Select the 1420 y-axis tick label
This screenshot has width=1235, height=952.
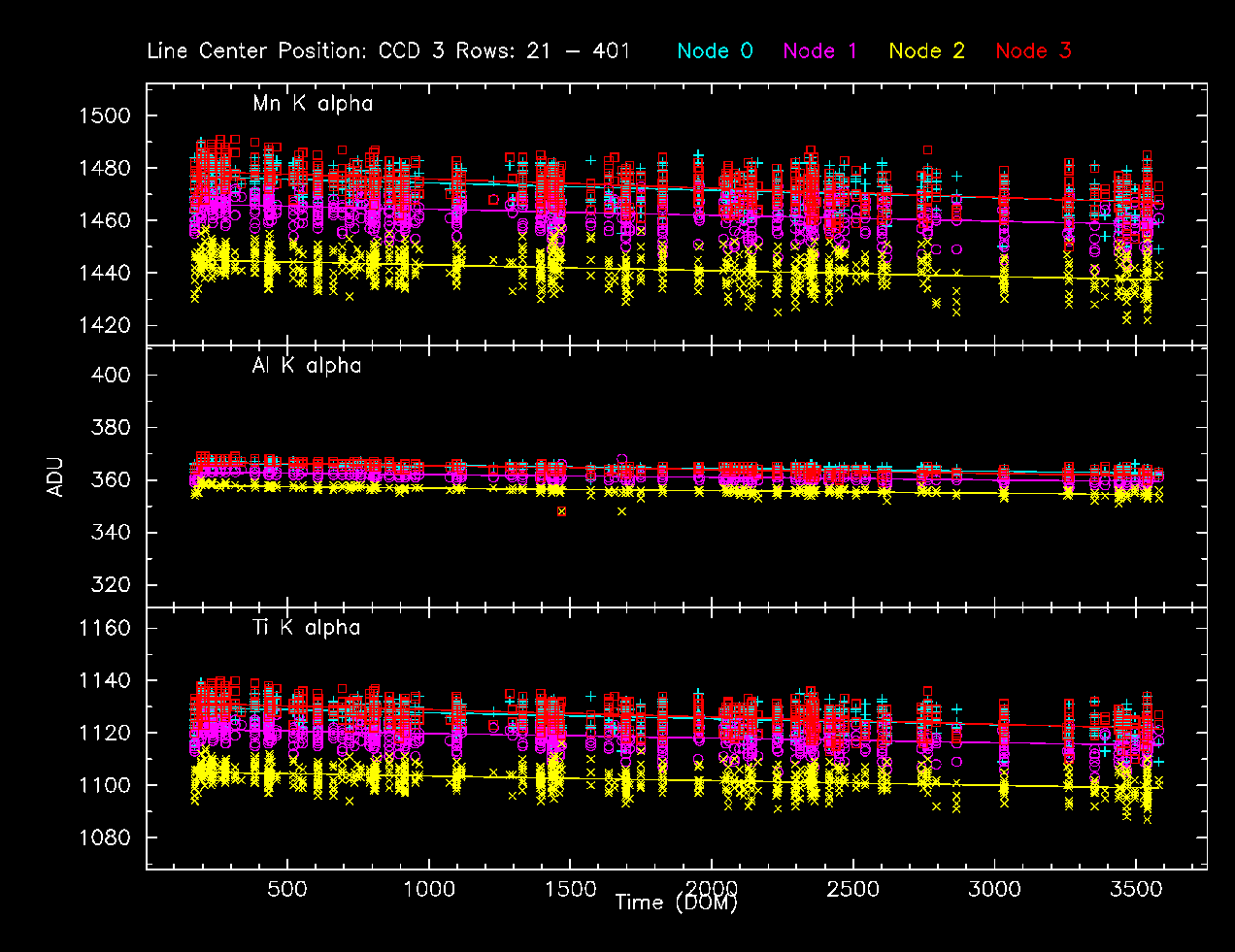coord(104,326)
